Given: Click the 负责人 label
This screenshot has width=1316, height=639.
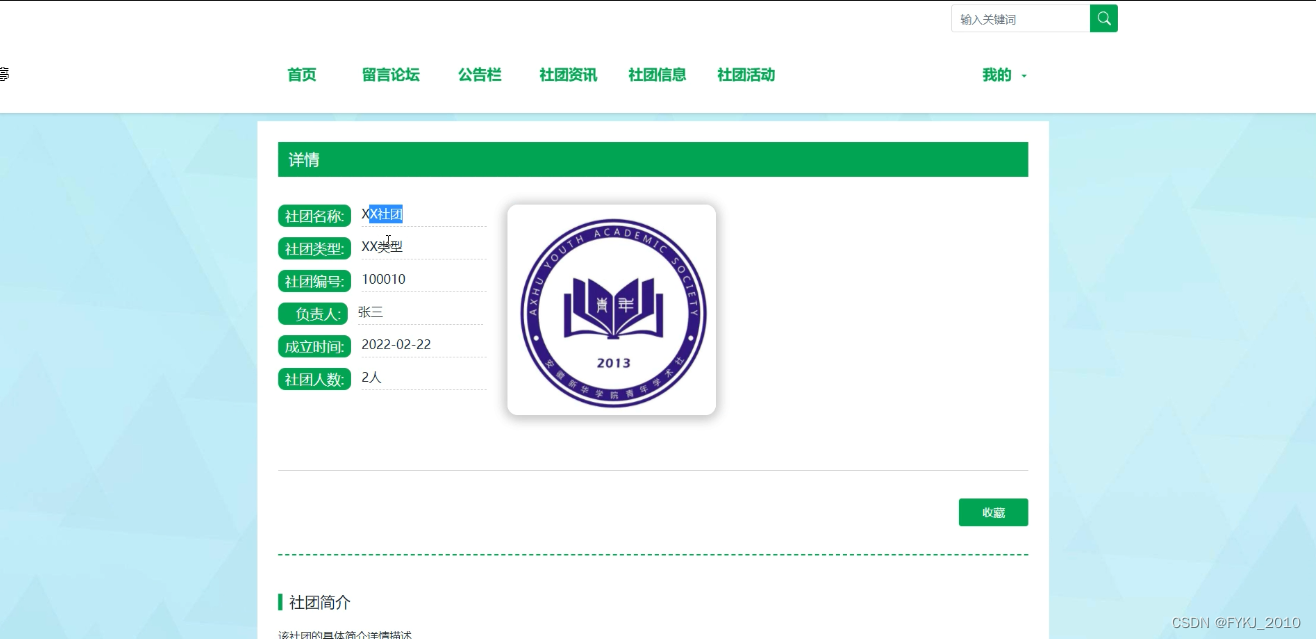Looking at the screenshot, I should pos(313,314).
